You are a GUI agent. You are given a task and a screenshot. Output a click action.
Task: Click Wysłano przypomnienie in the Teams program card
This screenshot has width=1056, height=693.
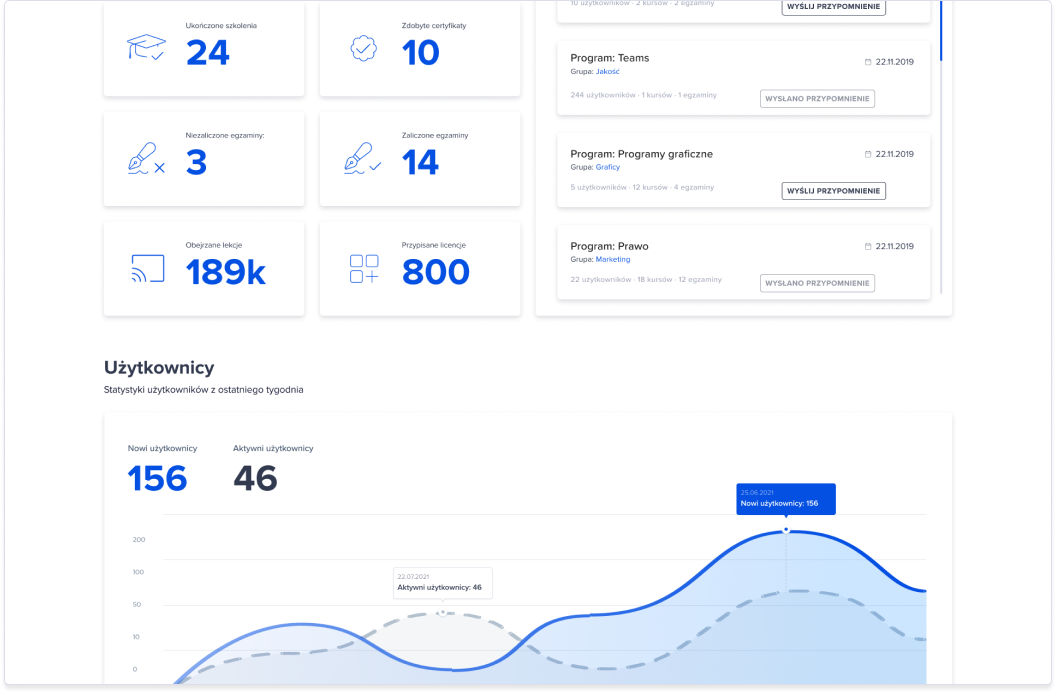click(x=817, y=99)
